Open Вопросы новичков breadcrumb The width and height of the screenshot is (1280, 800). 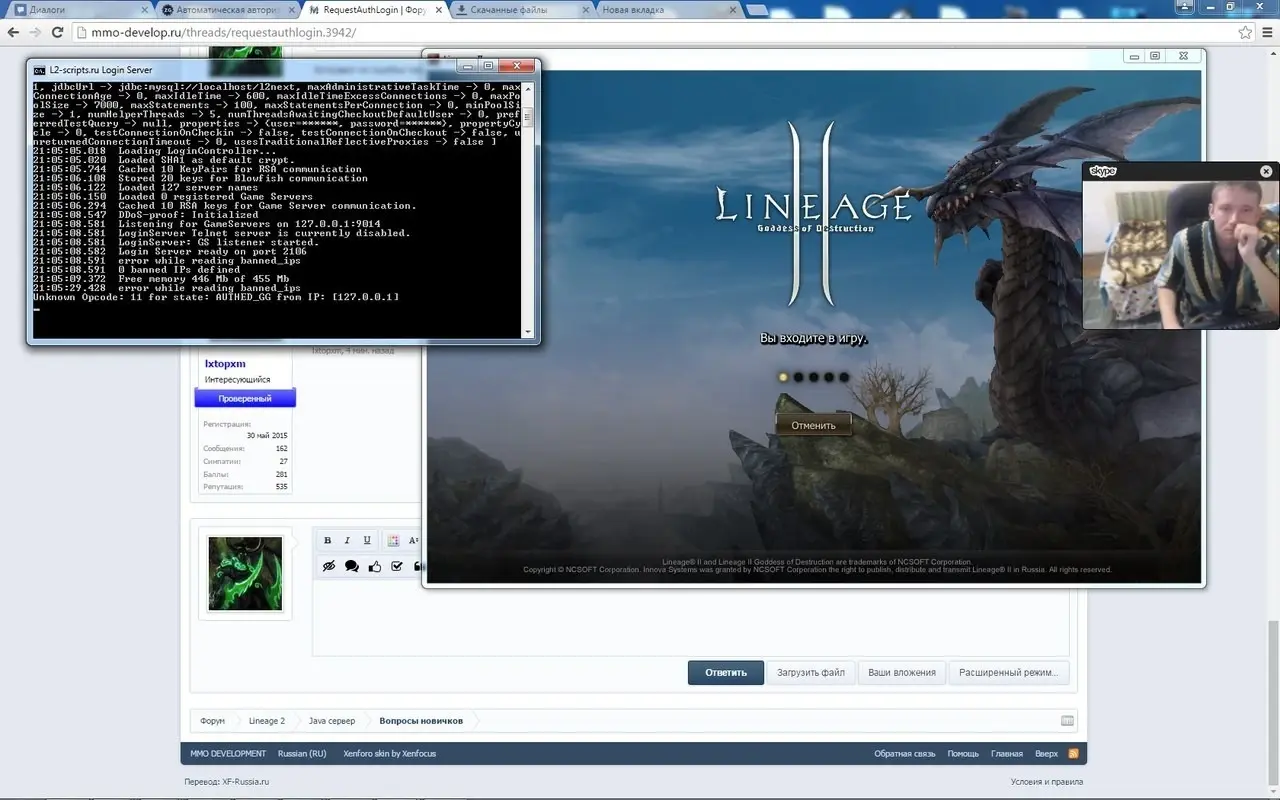pyautogui.click(x=421, y=721)
